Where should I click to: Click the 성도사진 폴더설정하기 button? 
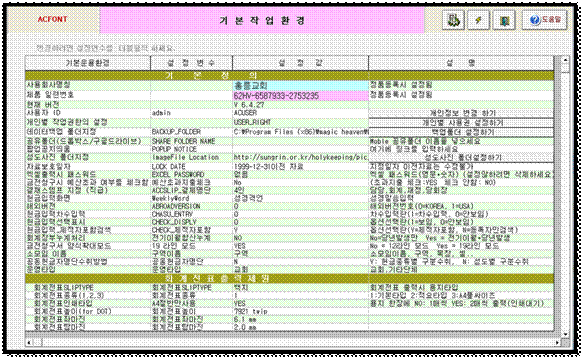tap(461, 157)
